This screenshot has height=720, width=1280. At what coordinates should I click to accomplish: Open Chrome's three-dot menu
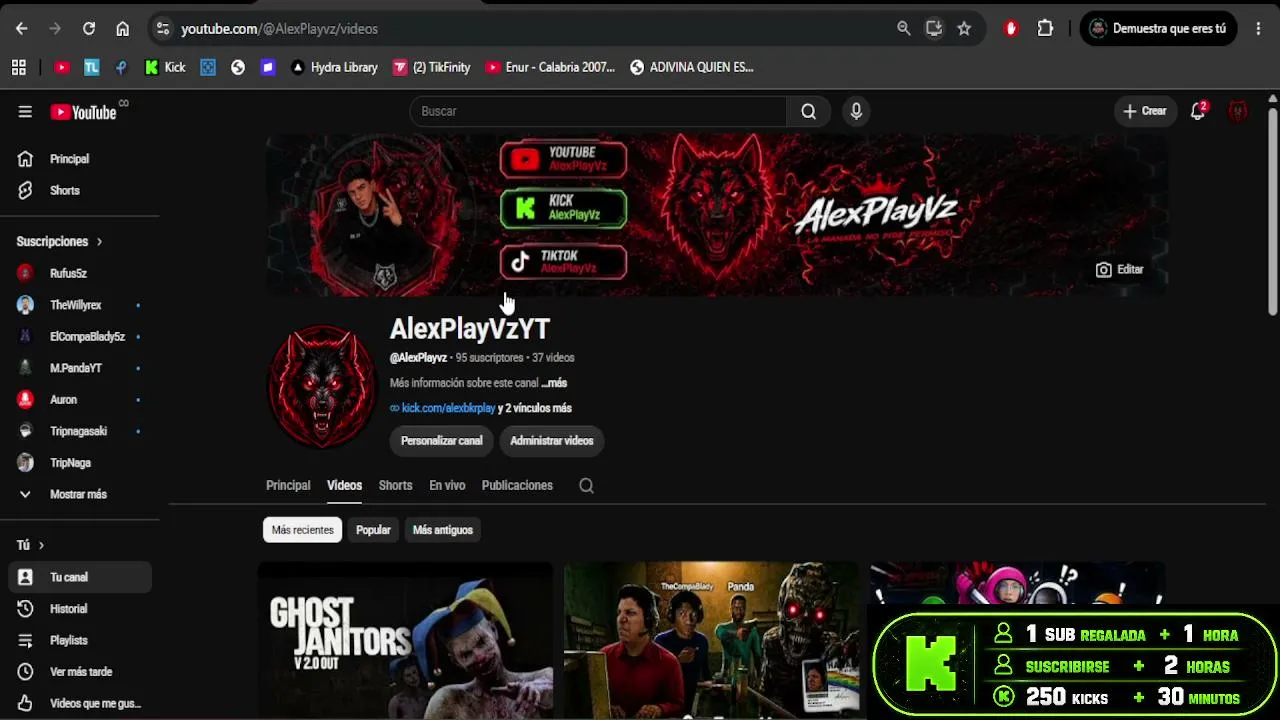(1259, 29)
